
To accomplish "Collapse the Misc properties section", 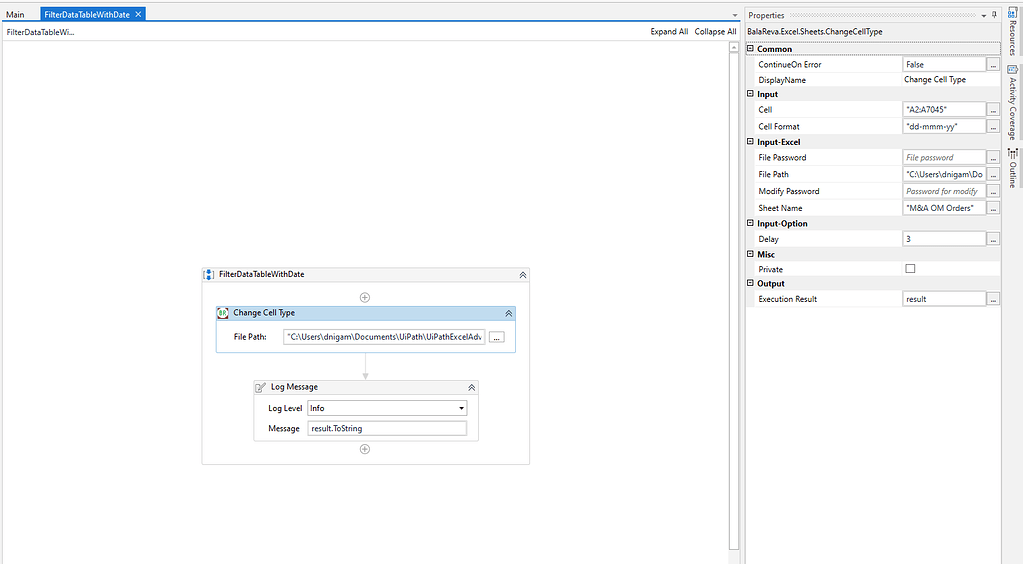I will (750, 254).
